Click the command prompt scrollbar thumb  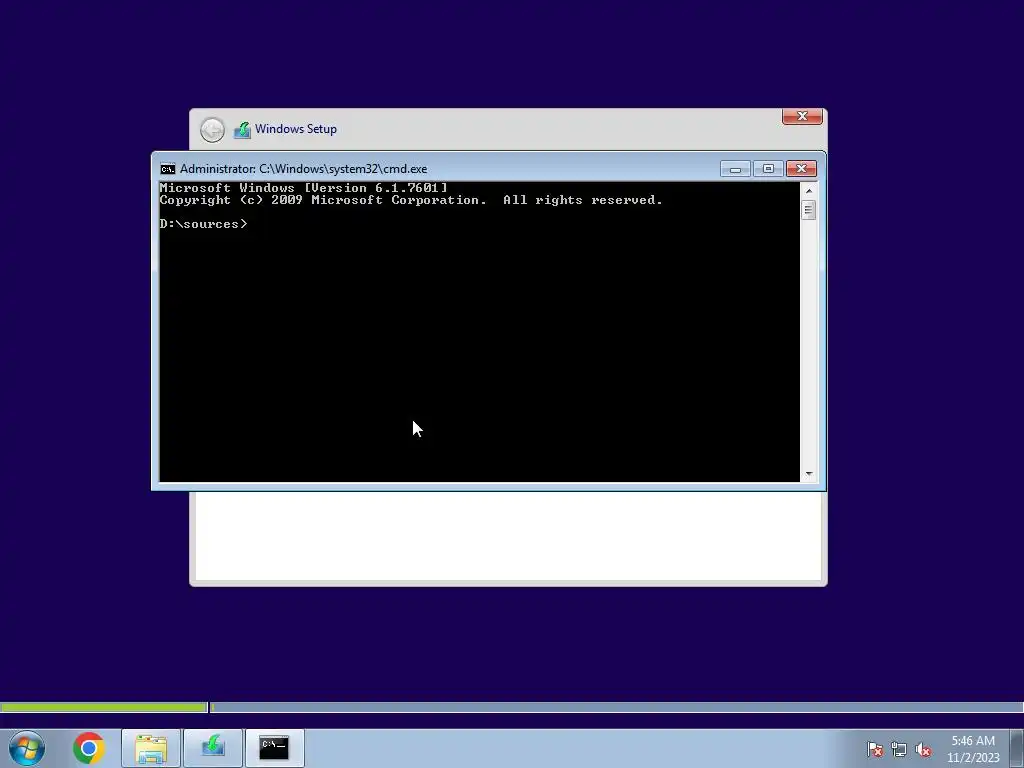point(809,210)
